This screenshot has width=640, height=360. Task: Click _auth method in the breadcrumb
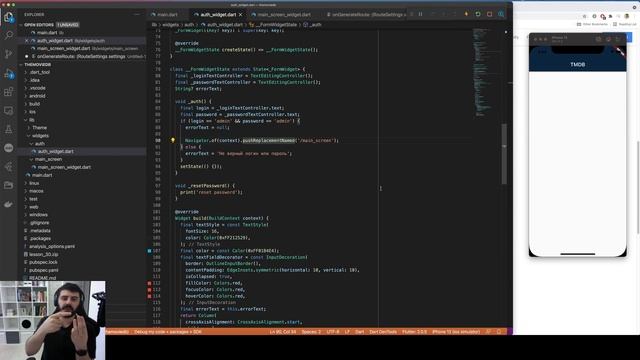click(313, 25)
